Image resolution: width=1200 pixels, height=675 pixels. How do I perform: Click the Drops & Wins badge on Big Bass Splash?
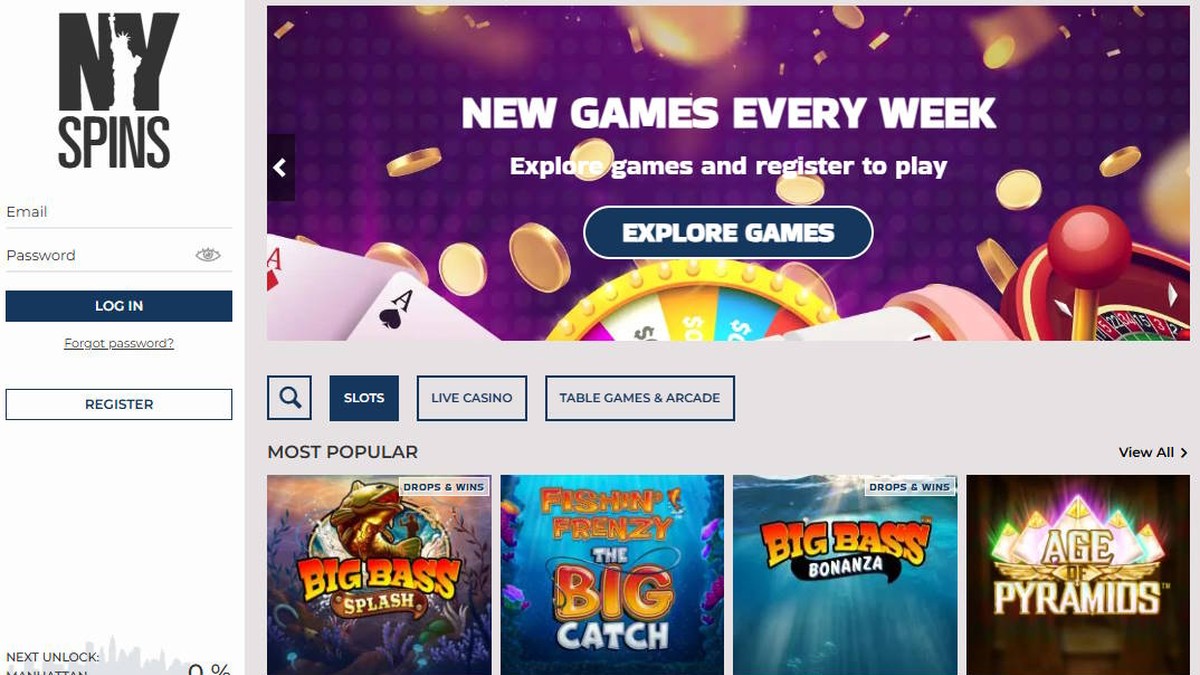point(443,487)
